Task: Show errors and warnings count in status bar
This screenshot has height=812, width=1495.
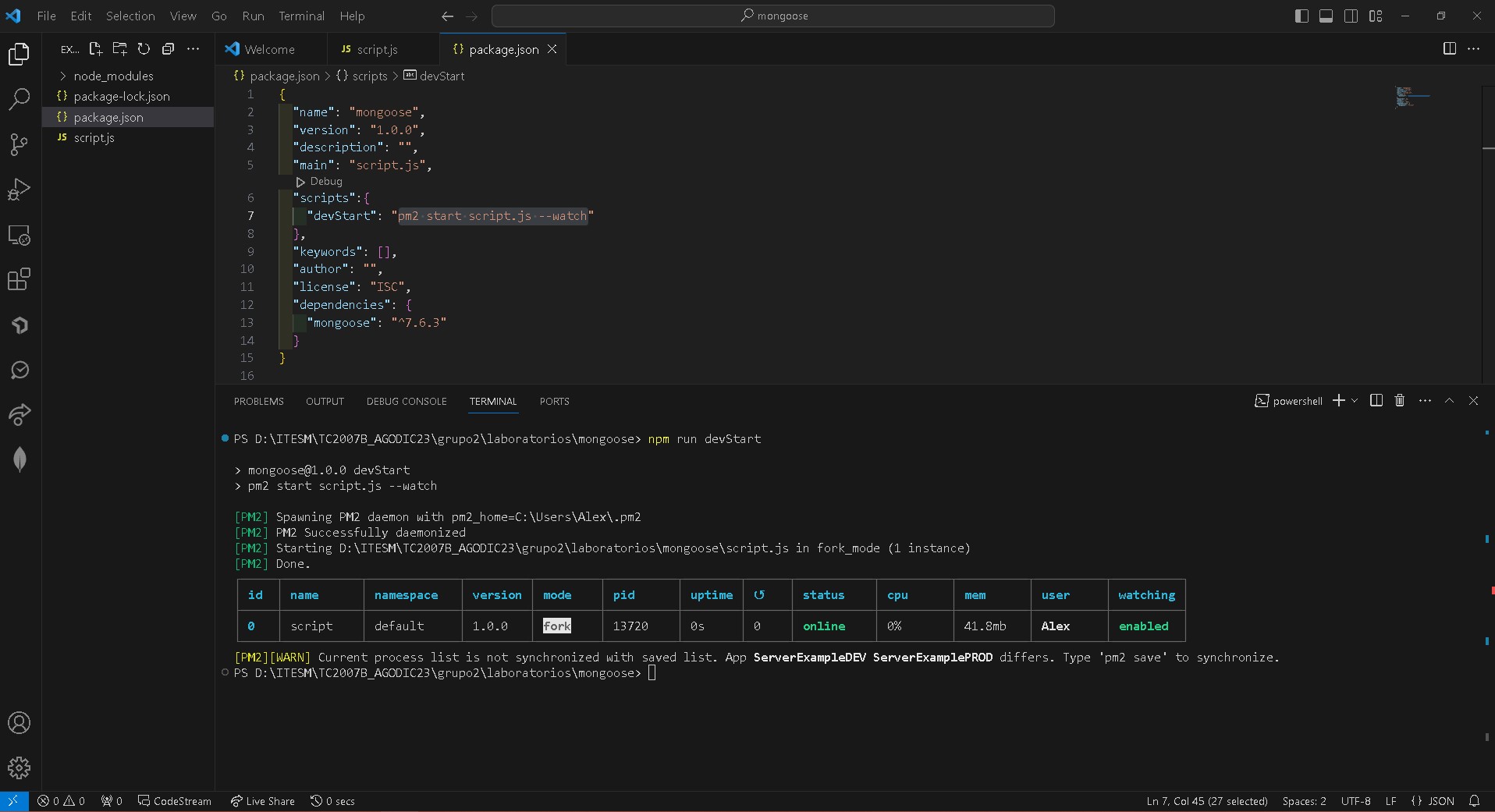Action: point(62,801)
